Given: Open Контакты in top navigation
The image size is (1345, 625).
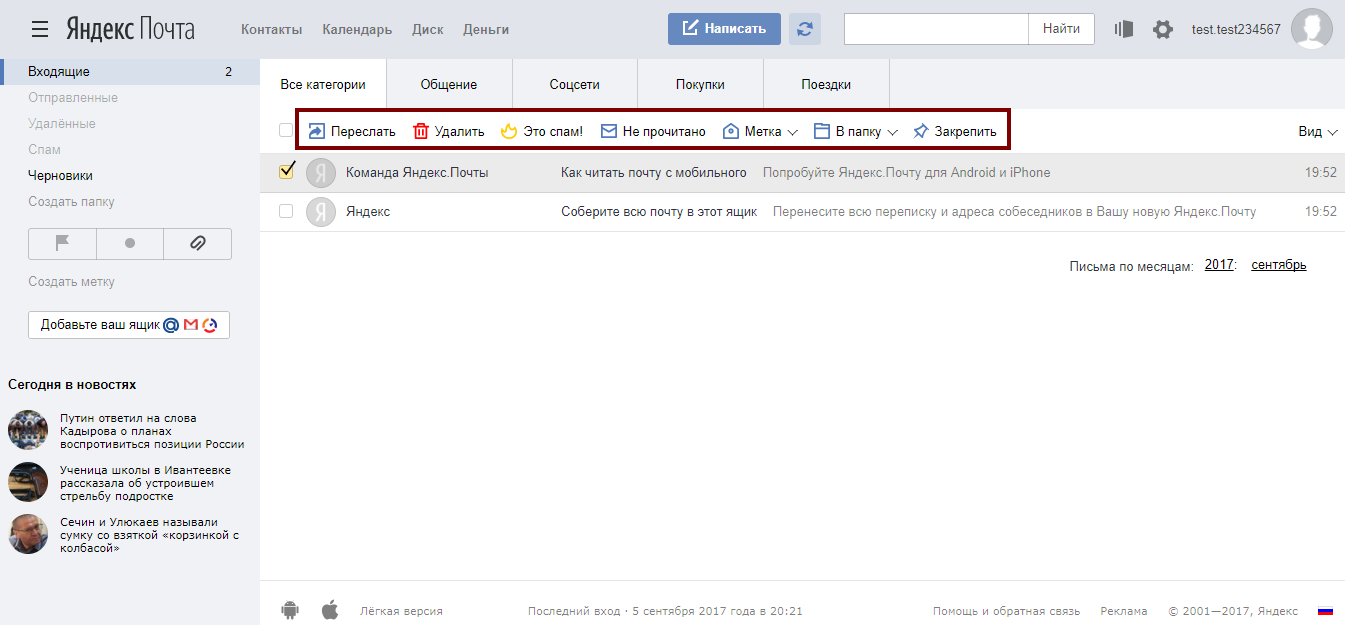Looking at the screenshot, I should pos(271,30).
